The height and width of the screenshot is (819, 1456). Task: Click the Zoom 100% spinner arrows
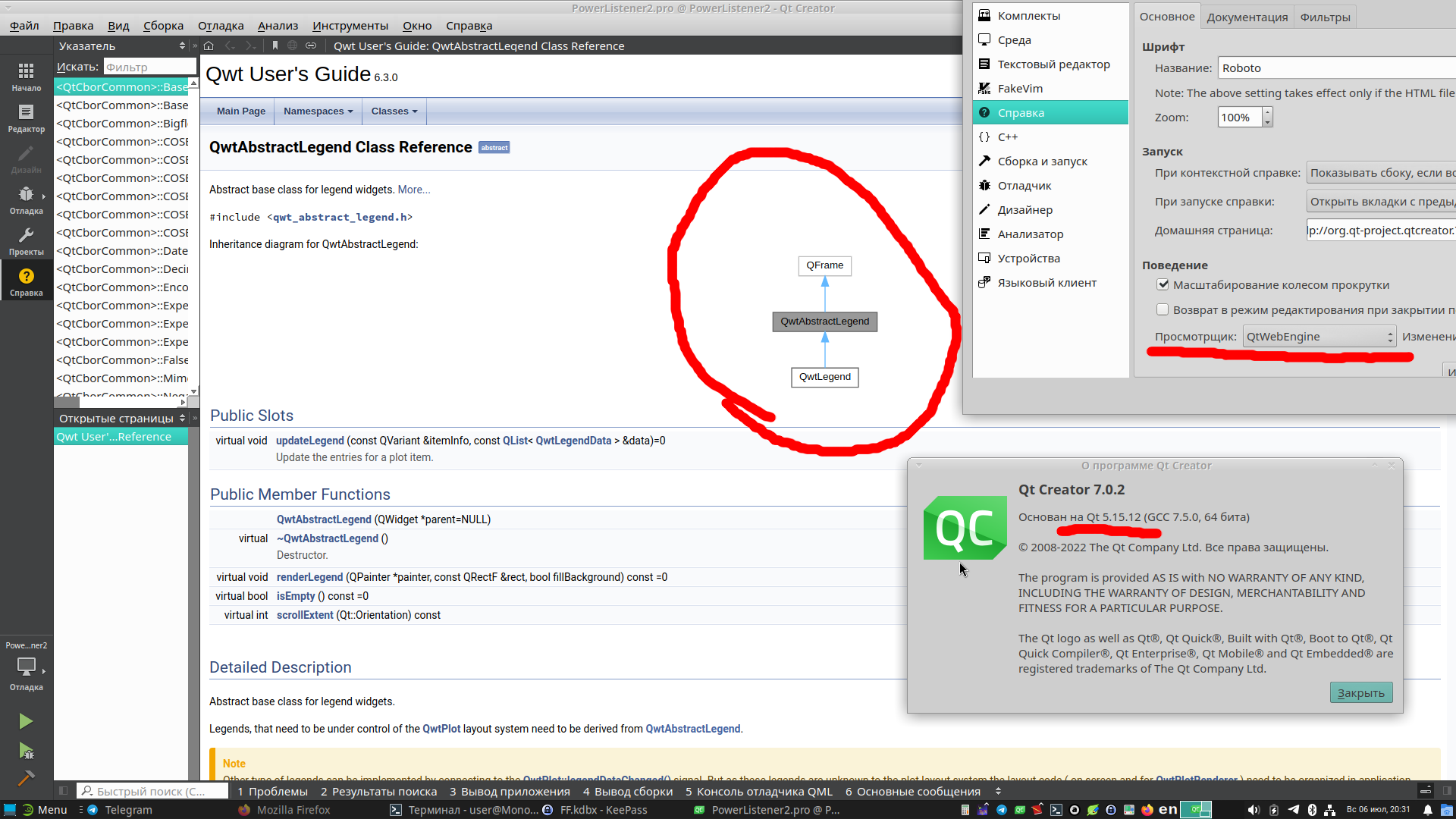click(1267, 117)
